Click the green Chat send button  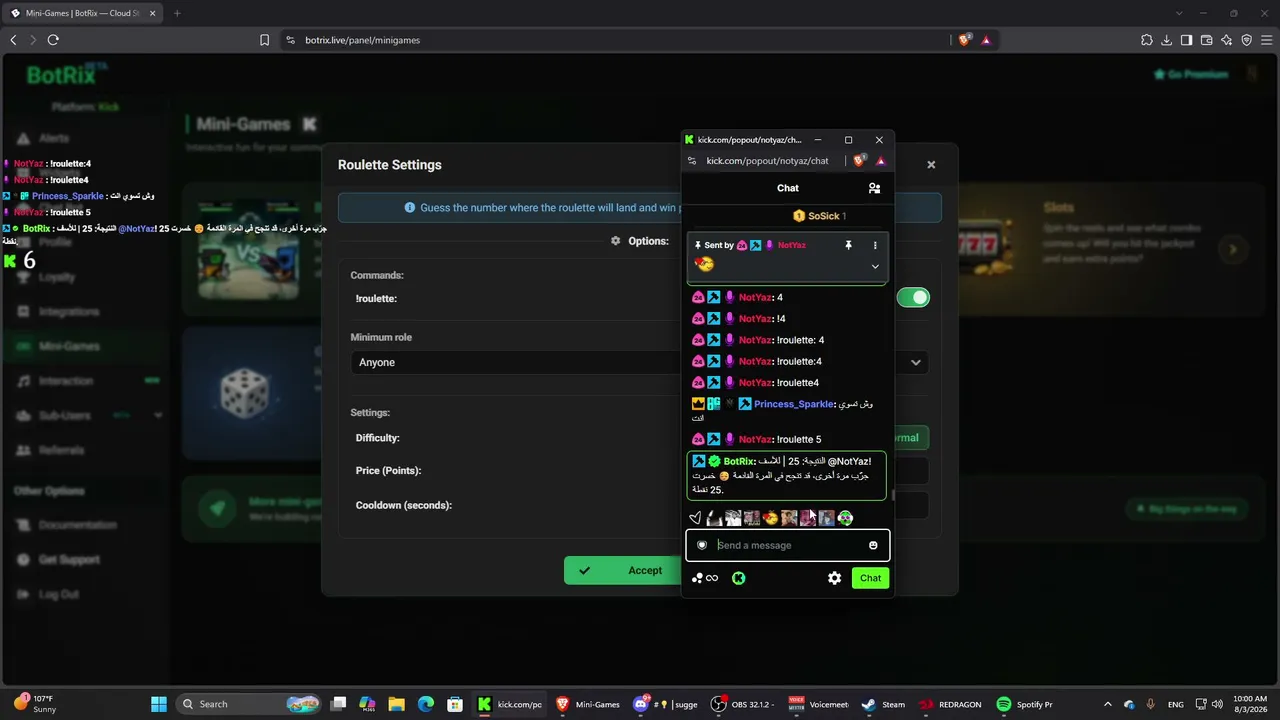click(870, 578)
